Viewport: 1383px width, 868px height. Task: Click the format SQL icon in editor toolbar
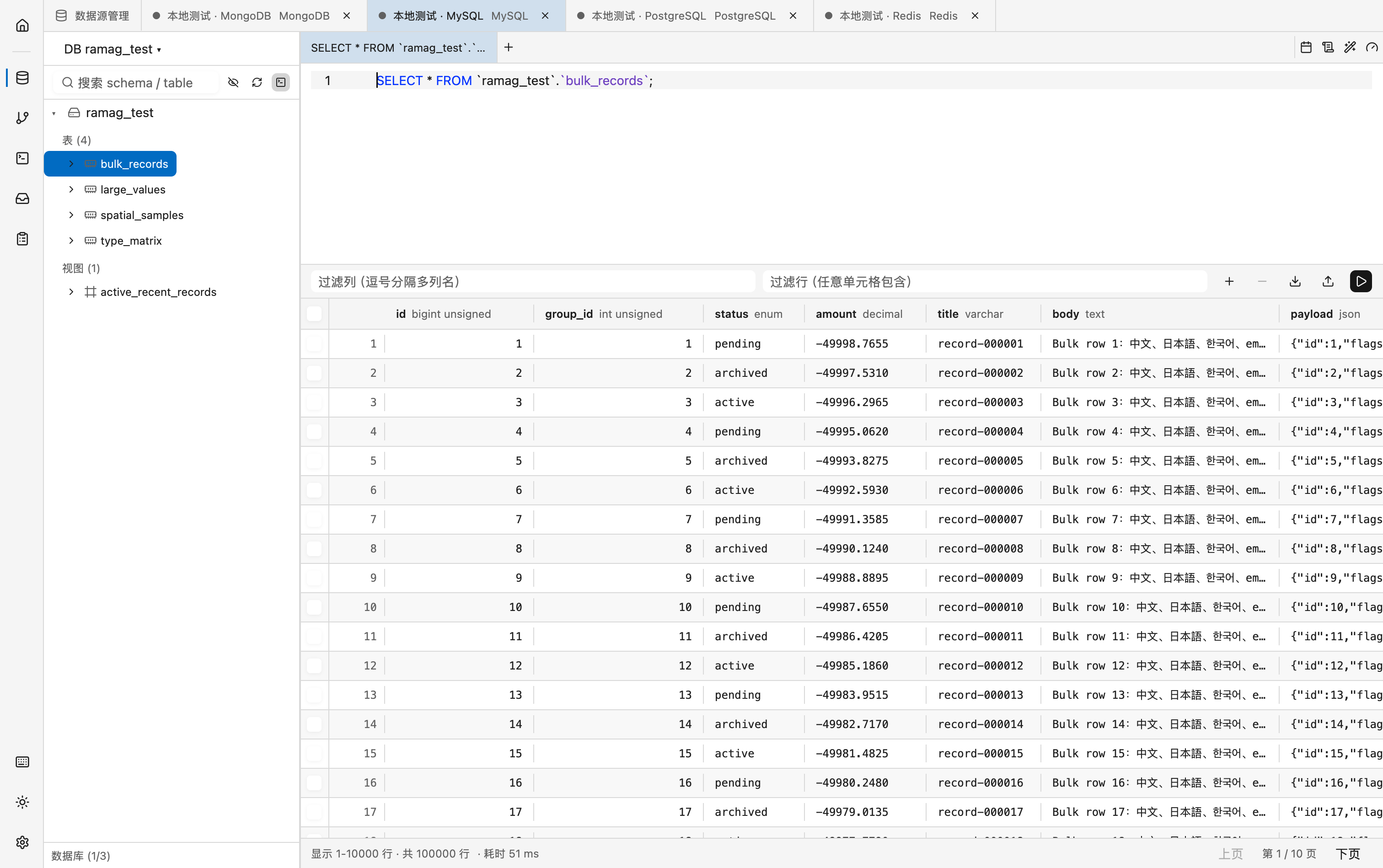pos(1328,48)
